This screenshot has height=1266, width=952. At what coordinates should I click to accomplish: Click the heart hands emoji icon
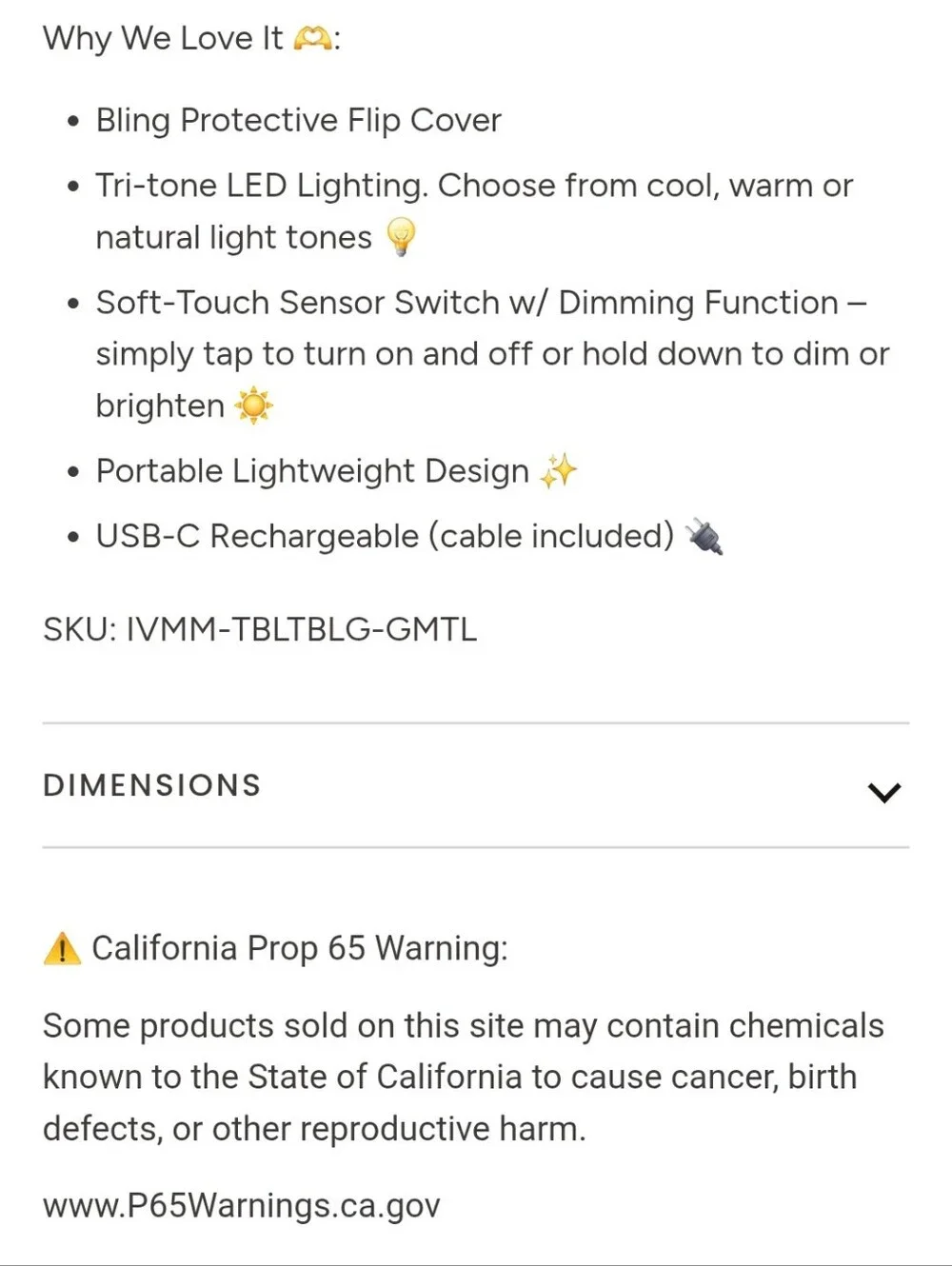(312, 38)
